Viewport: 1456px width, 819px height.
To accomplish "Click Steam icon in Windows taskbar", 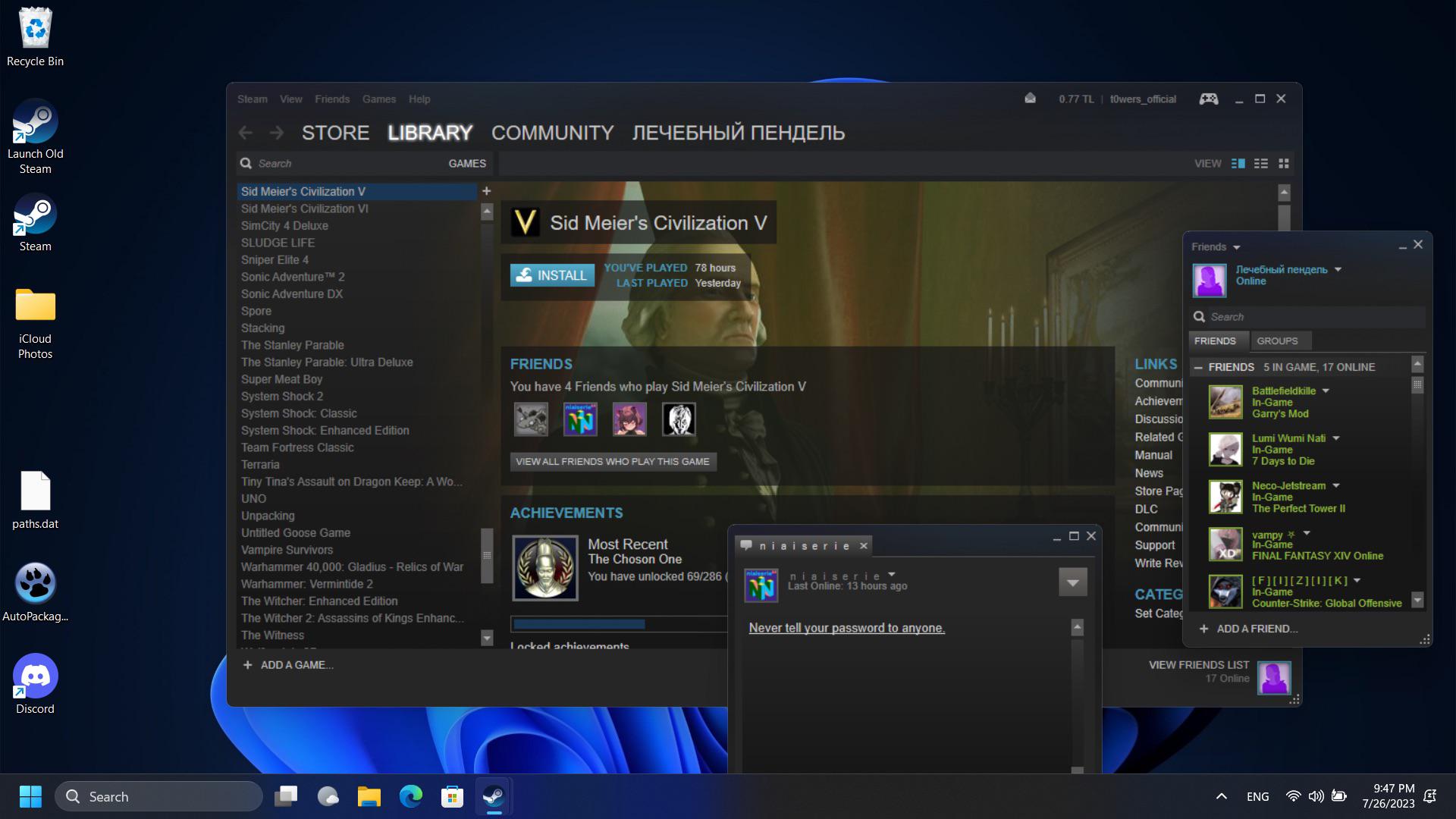I will [x=494, y=796].
